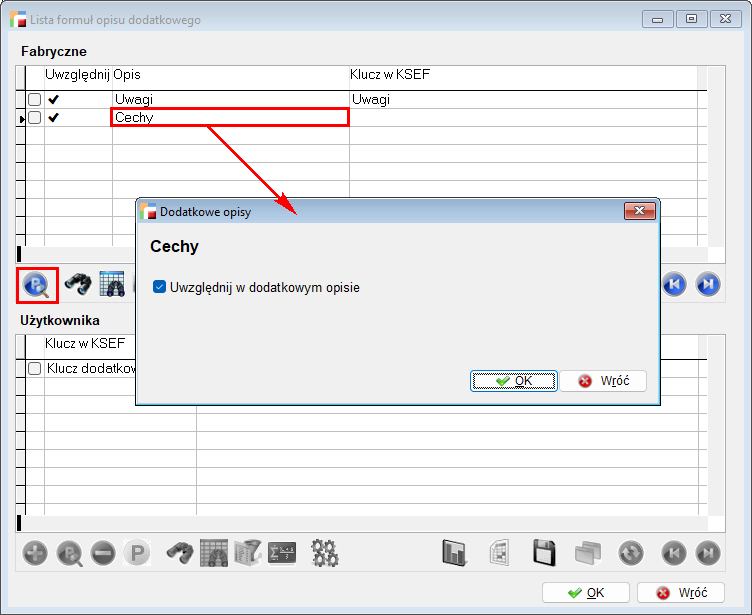The image size is (752, 615).
Task: Select the Cechy description cell
Action: tap(230, 118)
